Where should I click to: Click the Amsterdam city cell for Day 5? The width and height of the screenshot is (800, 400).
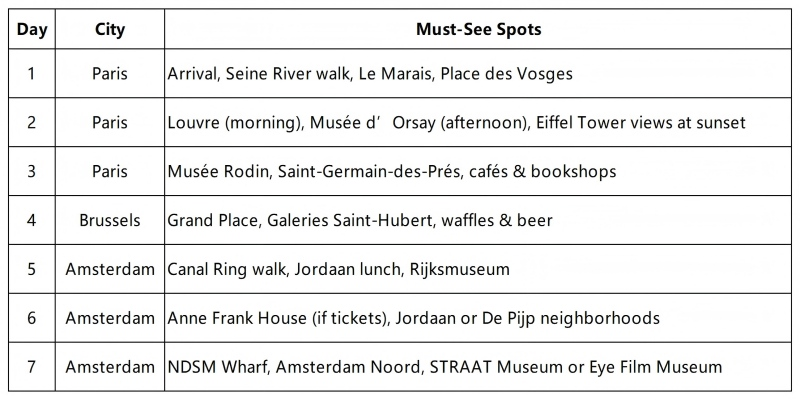[110, 269]
